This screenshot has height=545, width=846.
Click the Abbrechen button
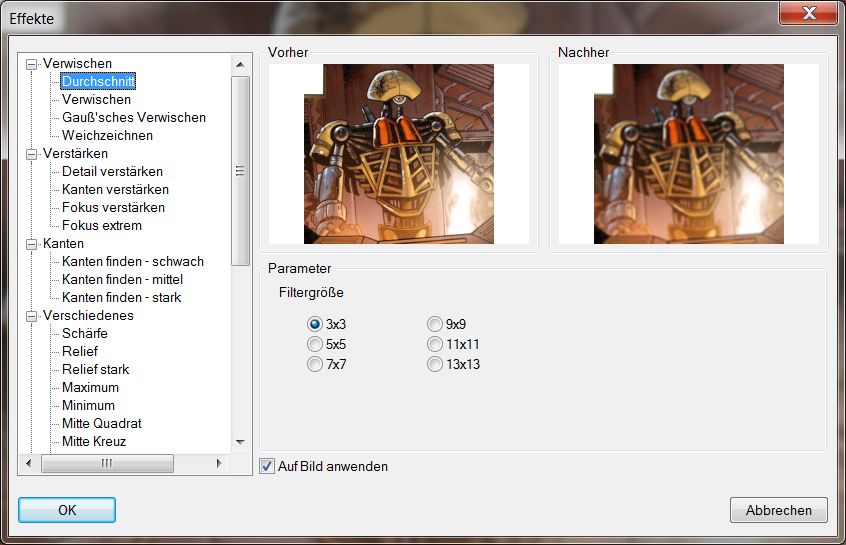(779, 510)
